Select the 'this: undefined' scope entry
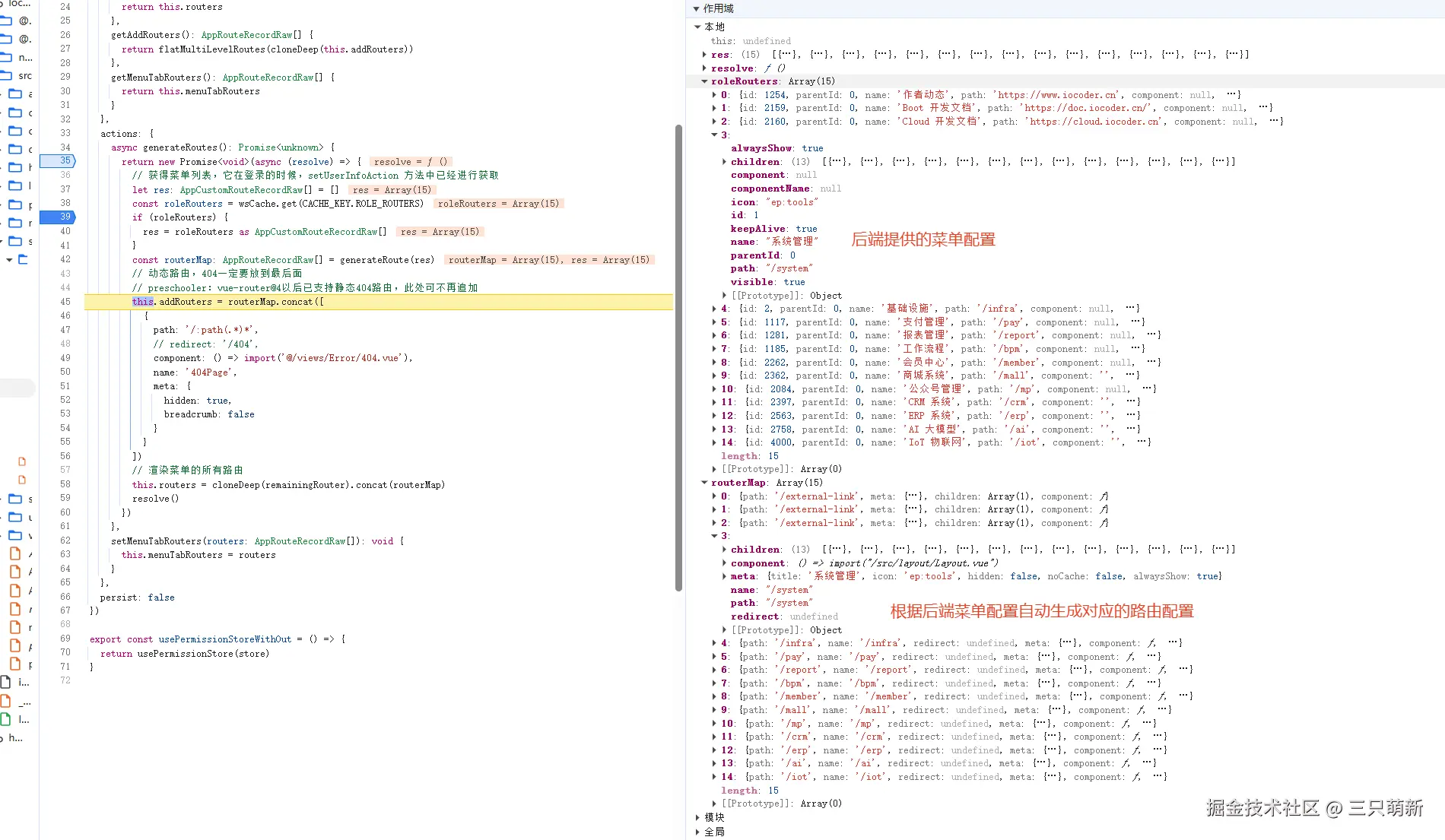The image size is (1445, 840). point(751,41)
